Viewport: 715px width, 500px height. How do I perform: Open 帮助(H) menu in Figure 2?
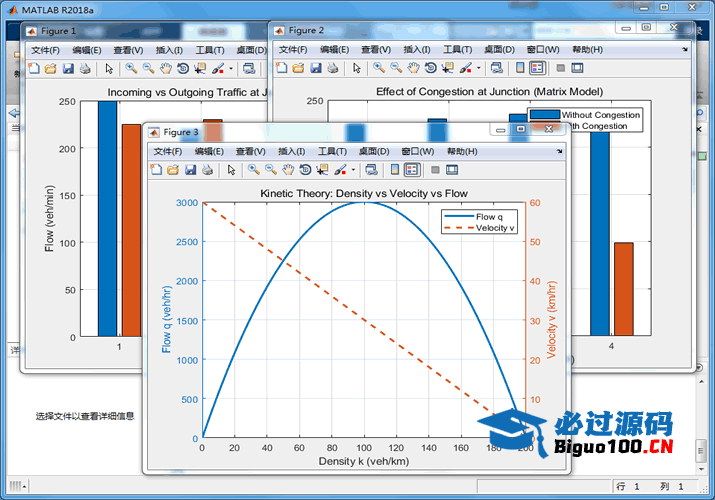[587, 49]
